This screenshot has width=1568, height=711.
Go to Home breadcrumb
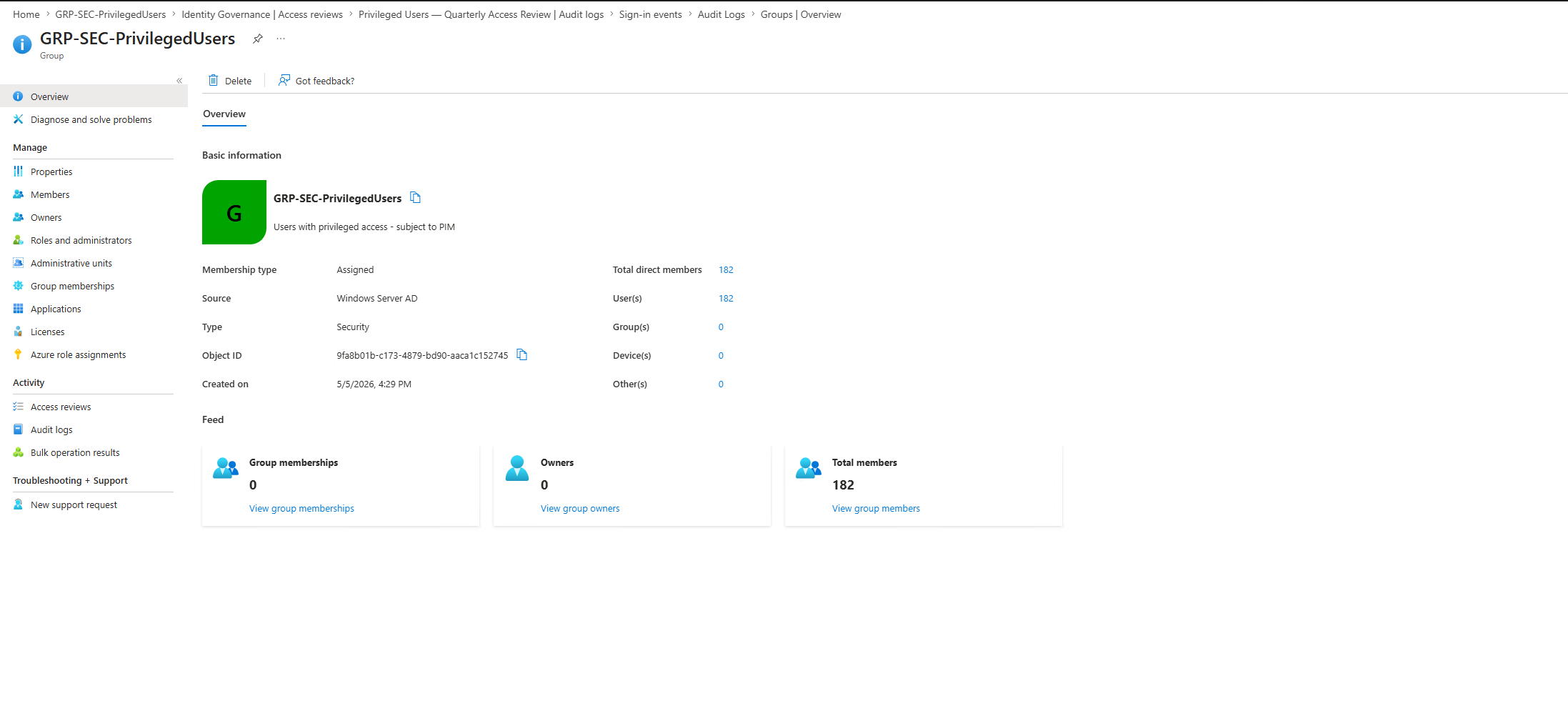[26, 14]
